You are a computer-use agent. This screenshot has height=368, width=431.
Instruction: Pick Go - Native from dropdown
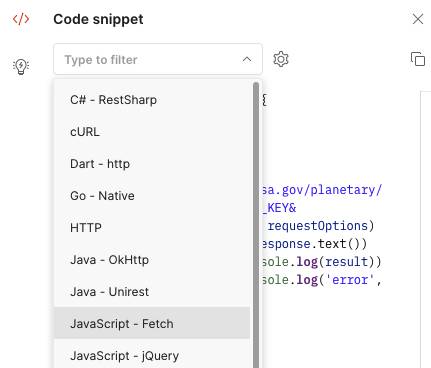[x=152, y=196]
